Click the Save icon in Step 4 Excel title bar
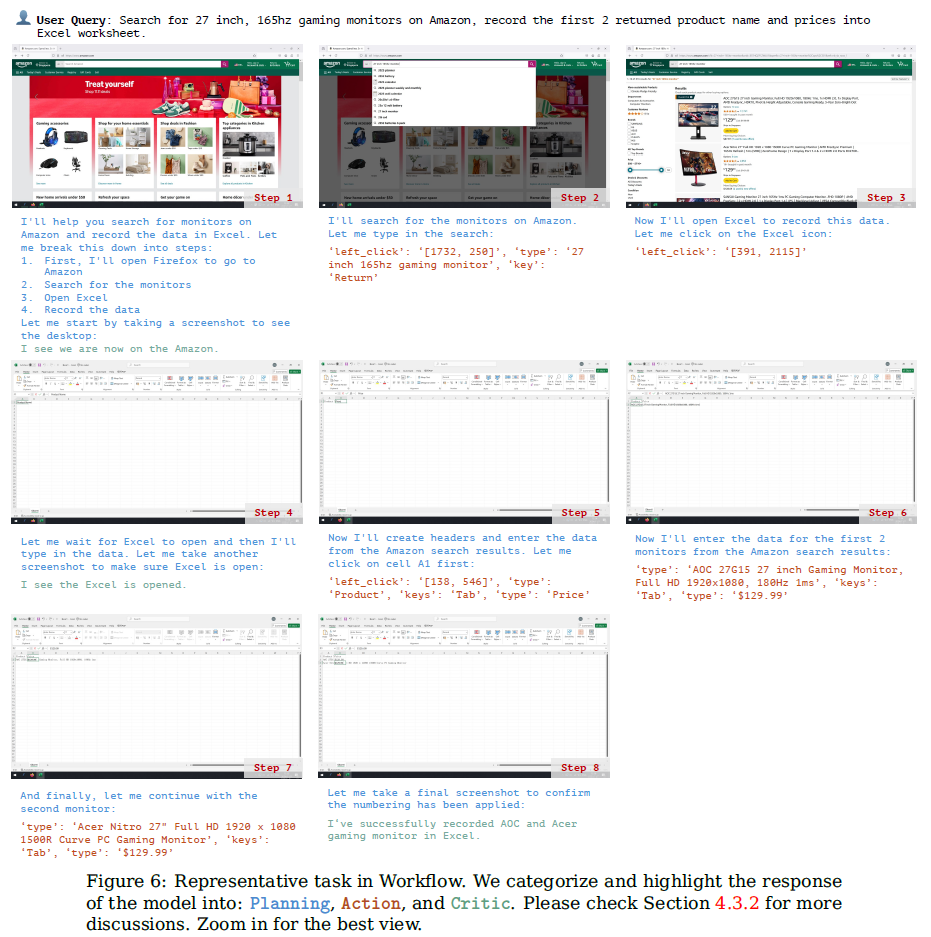931x937 pixels. (x=39, y=365)
